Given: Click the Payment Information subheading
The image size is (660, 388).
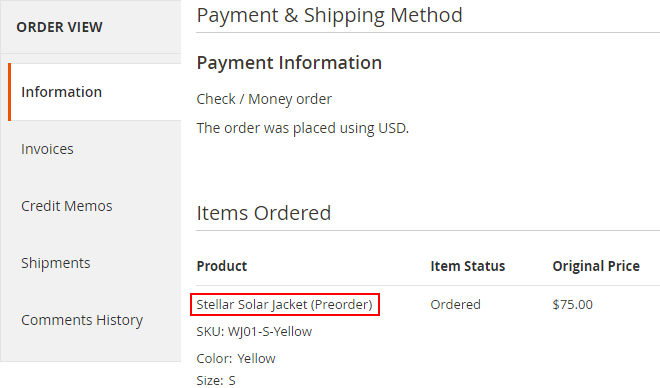Looking at the screenshot, I should 289,63.
